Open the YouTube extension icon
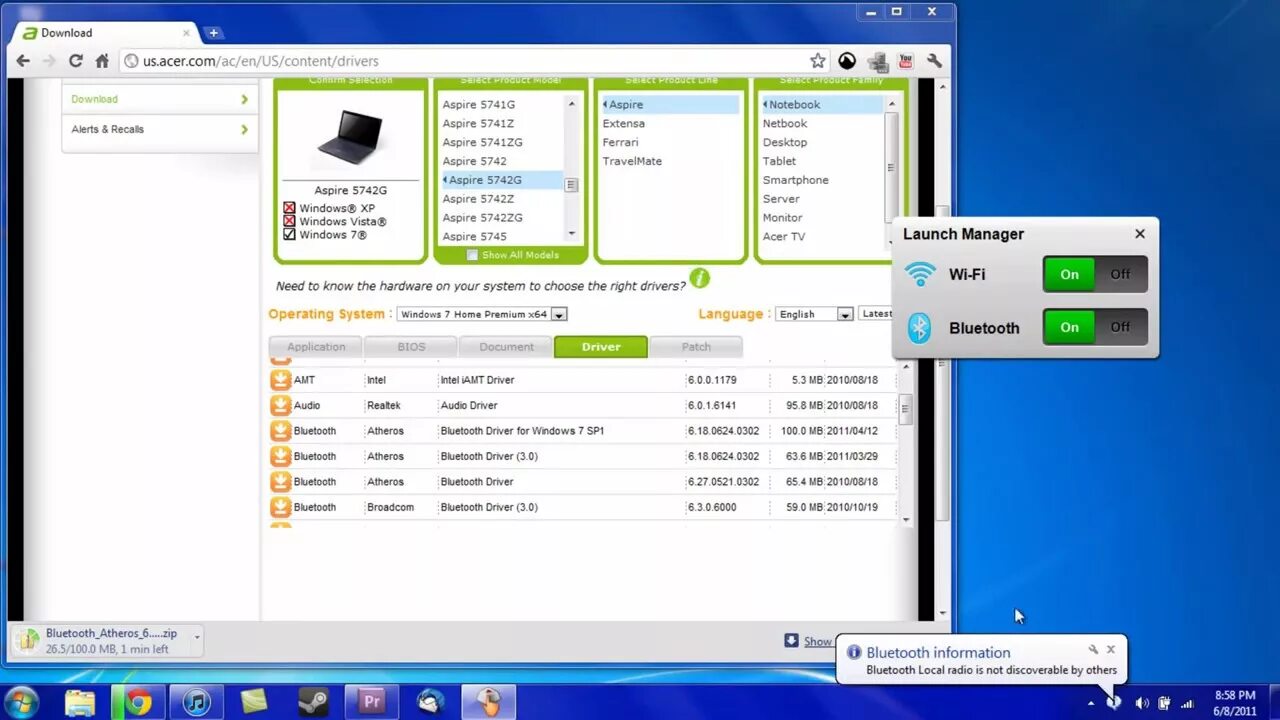This screenshot has width=1280, height=720. [x=906, y=61]
